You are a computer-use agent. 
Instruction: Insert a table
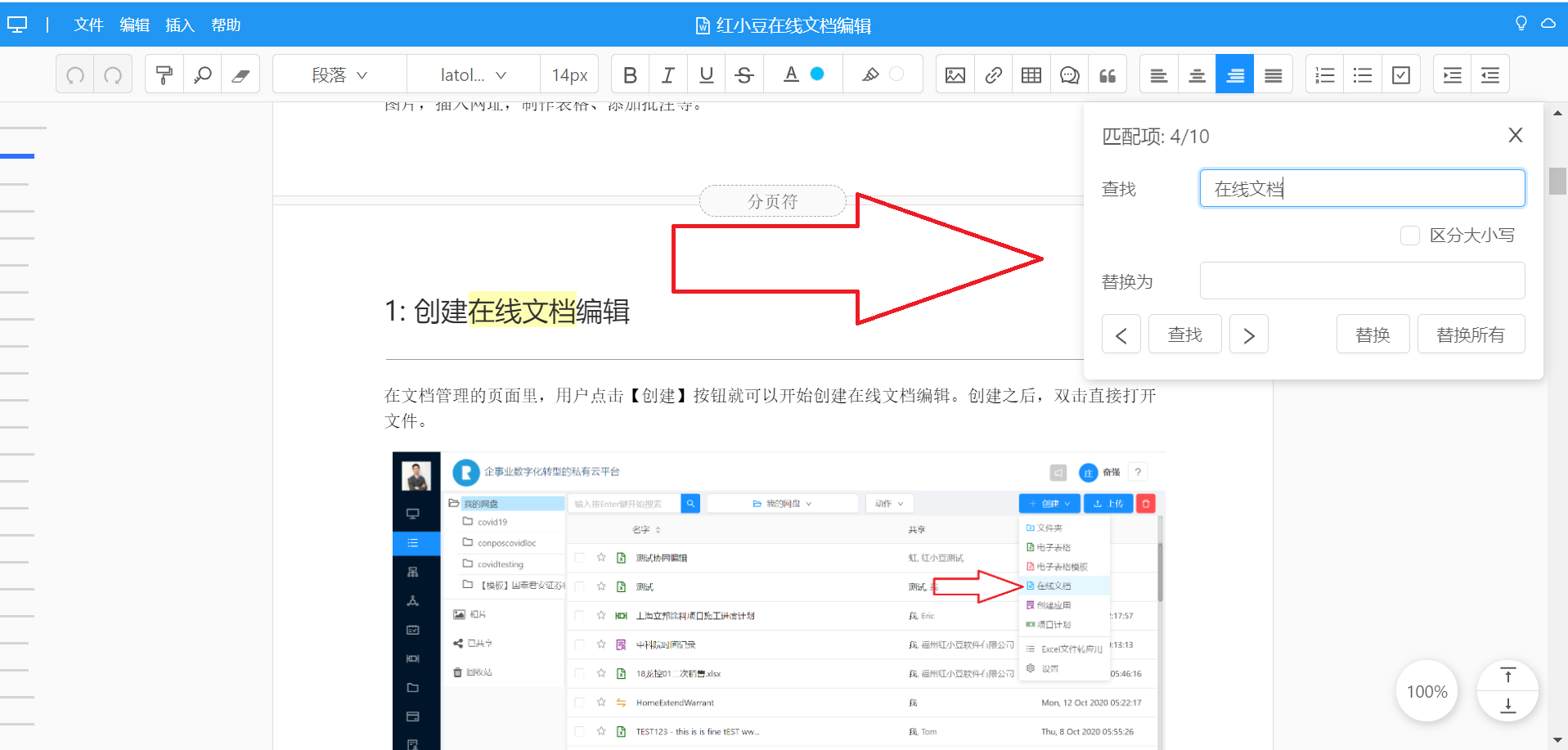pyautogui.click(x=1031, y=75)
